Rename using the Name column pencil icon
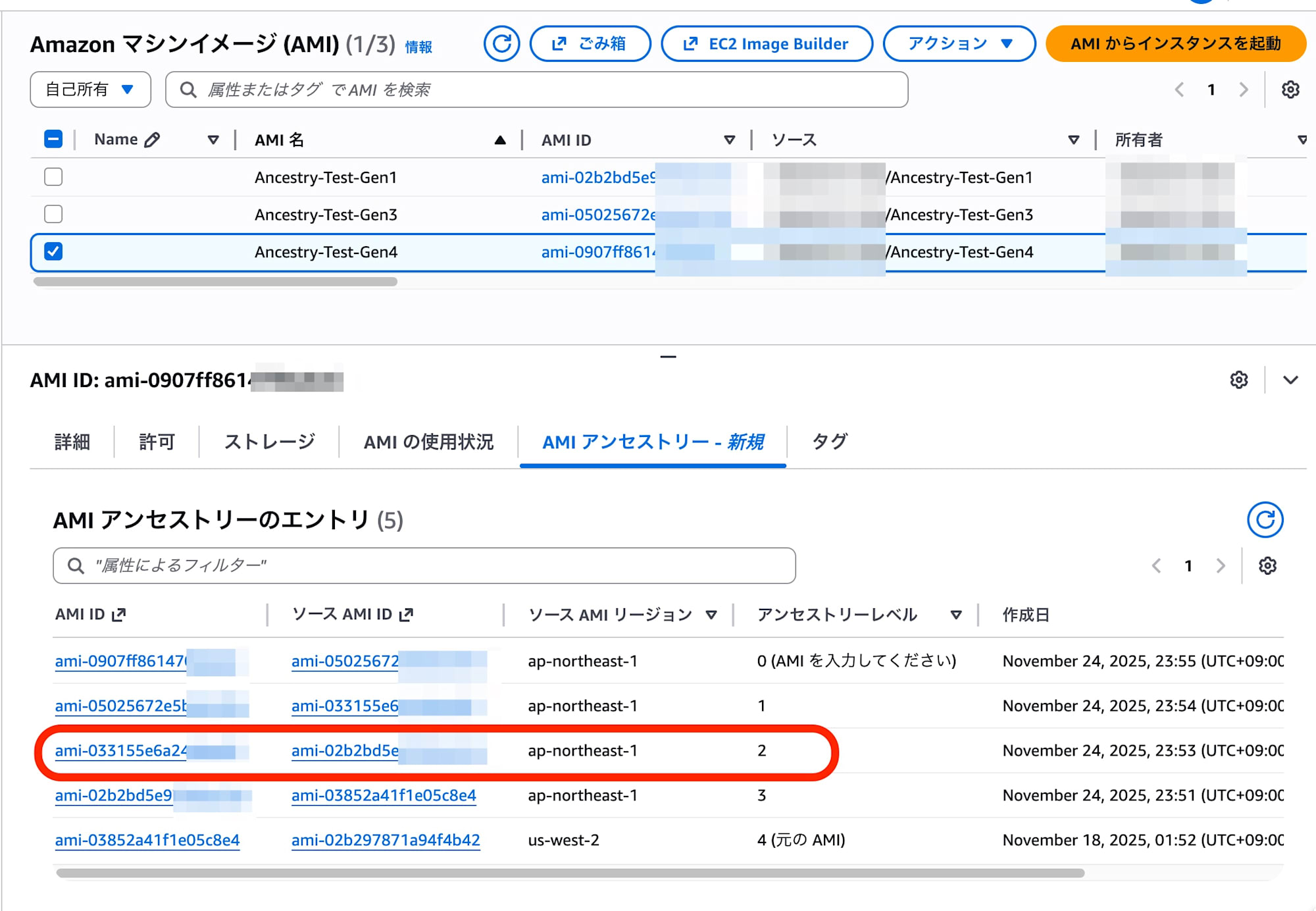1316x911 pixels. (x=153, y=139)
